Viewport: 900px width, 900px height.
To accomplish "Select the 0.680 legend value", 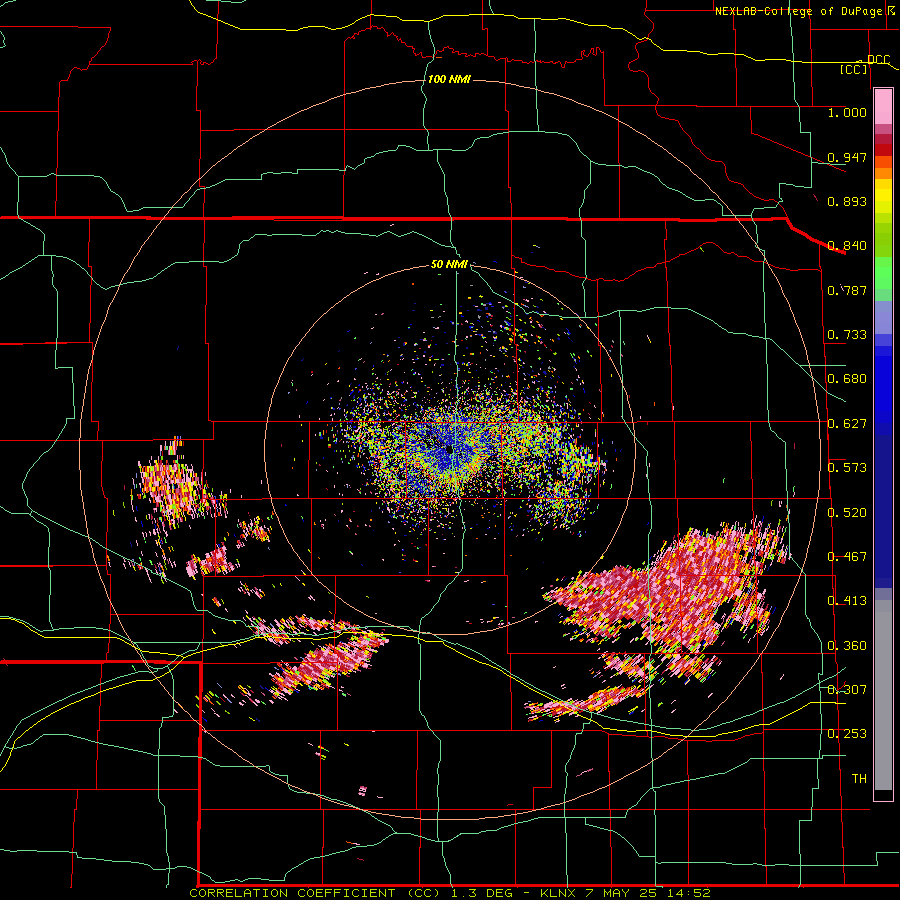I will coord(847,379).
